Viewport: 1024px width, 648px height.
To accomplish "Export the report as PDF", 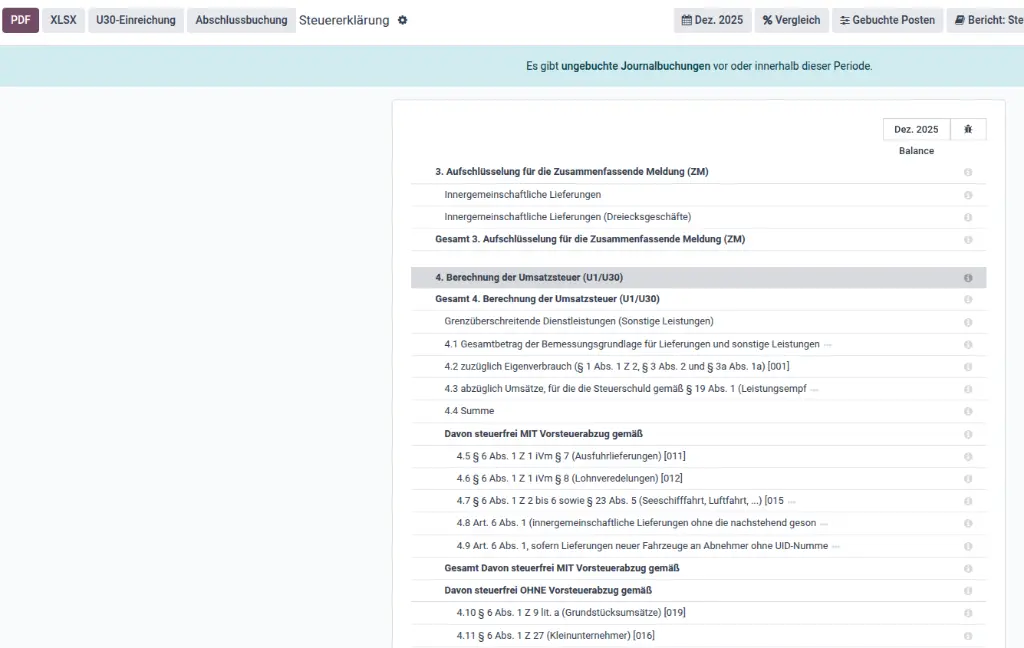I will 20,20.
